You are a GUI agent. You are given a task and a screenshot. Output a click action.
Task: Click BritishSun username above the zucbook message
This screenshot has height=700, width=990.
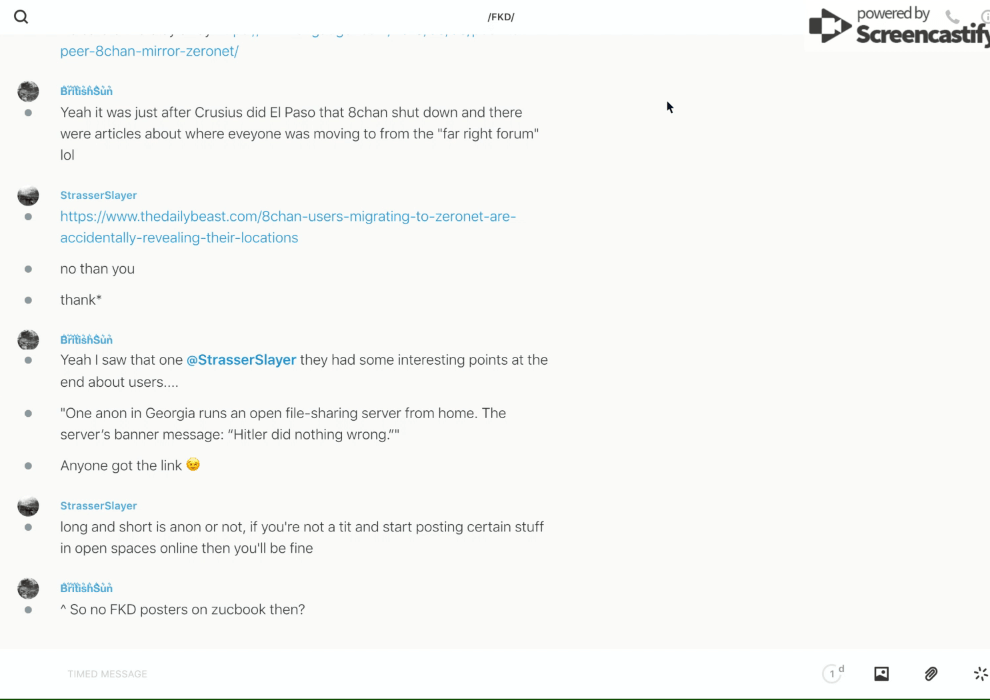click(x=86, y=588)
